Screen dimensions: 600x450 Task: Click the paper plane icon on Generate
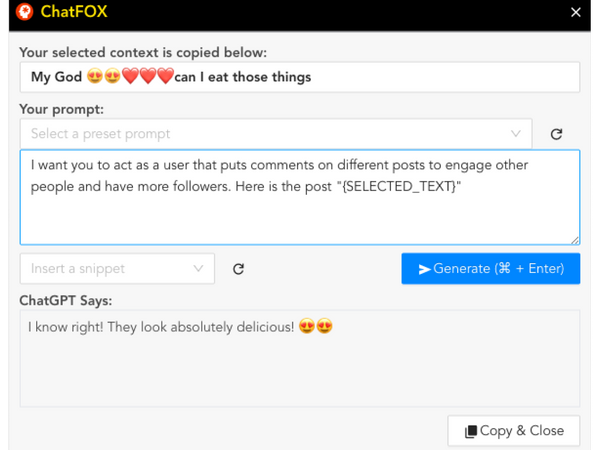tap(424, 269)
